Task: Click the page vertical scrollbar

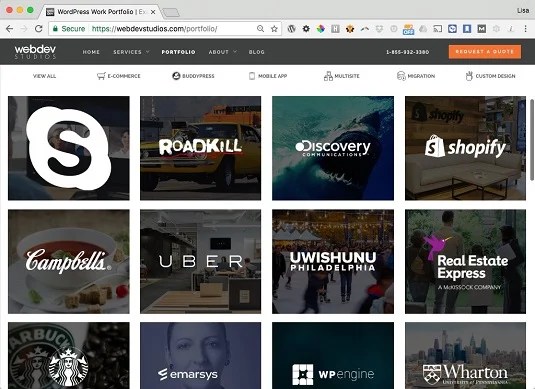Action: tap(532, 140)
